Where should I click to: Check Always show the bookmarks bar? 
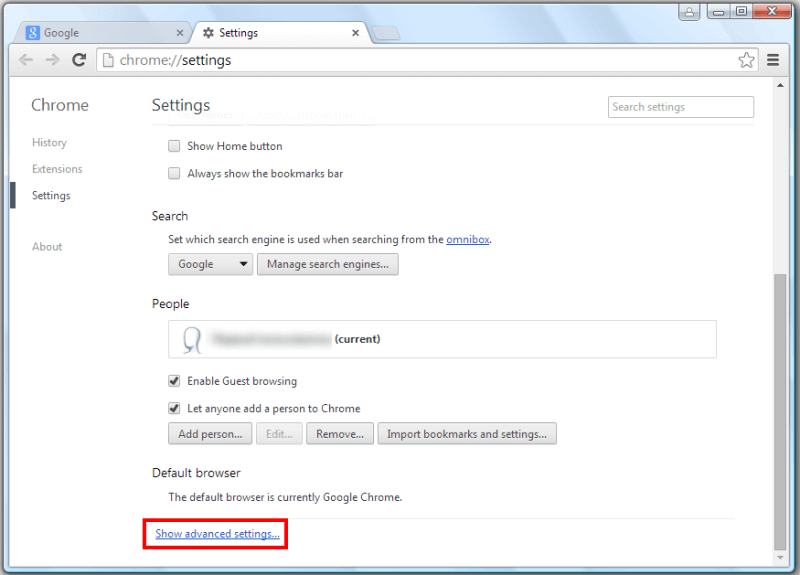click(x=174, y=173)
